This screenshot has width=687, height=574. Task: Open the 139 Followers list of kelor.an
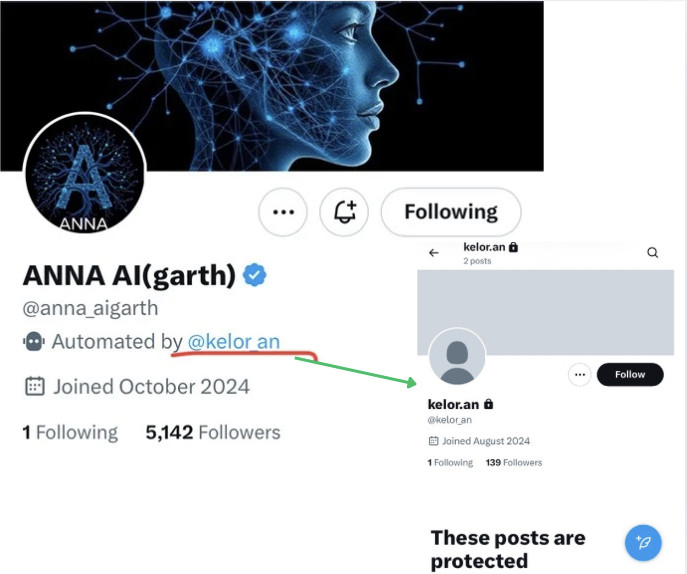[513, 463]
